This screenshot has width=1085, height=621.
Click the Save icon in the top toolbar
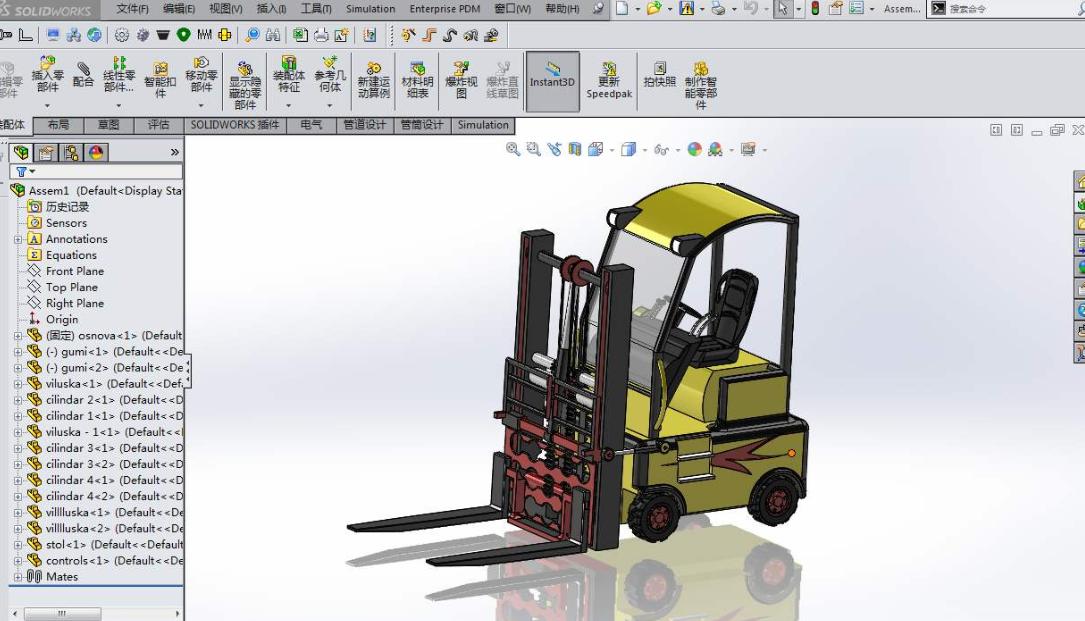point(686,8)
